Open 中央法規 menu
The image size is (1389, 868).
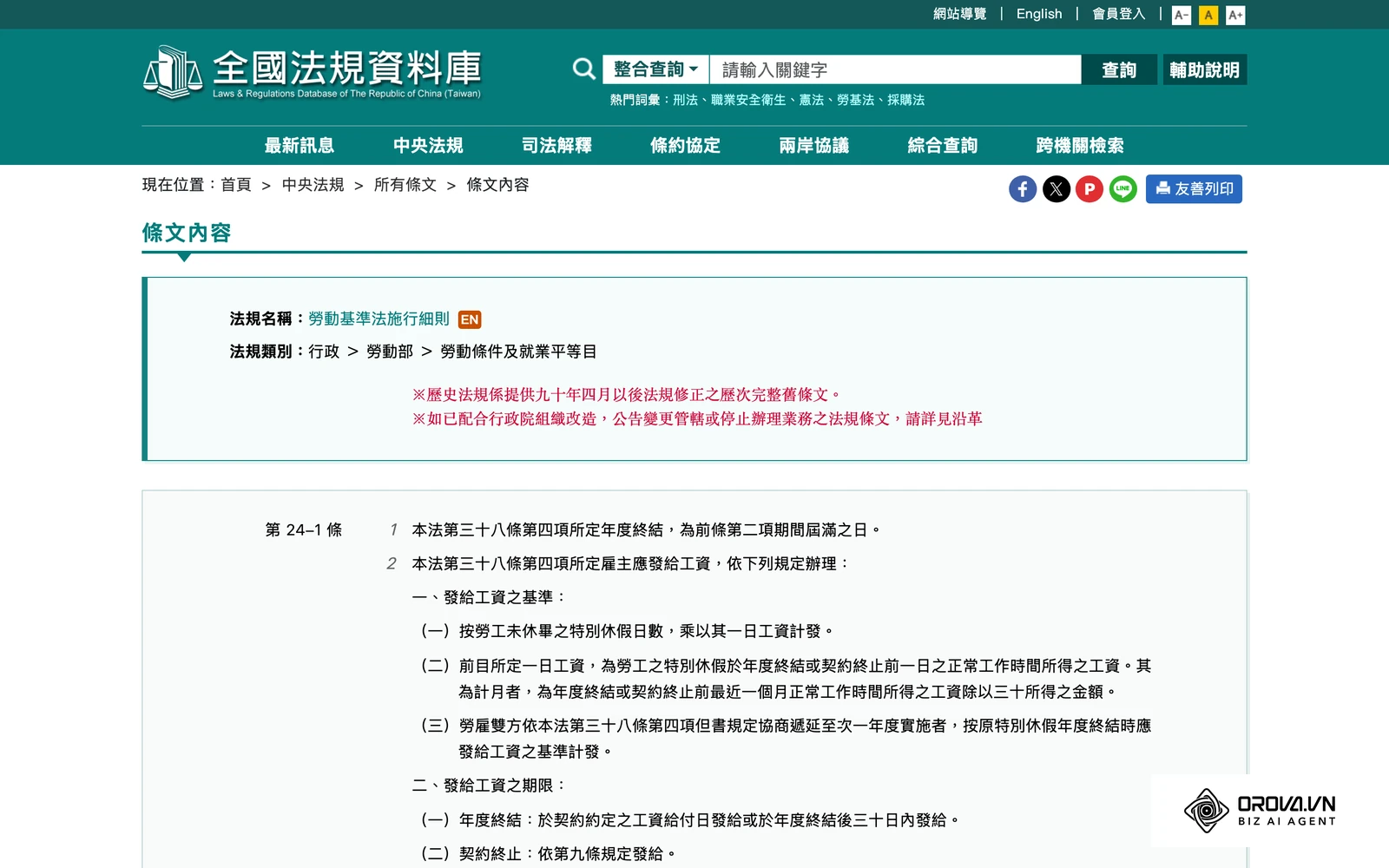point(428,146)
